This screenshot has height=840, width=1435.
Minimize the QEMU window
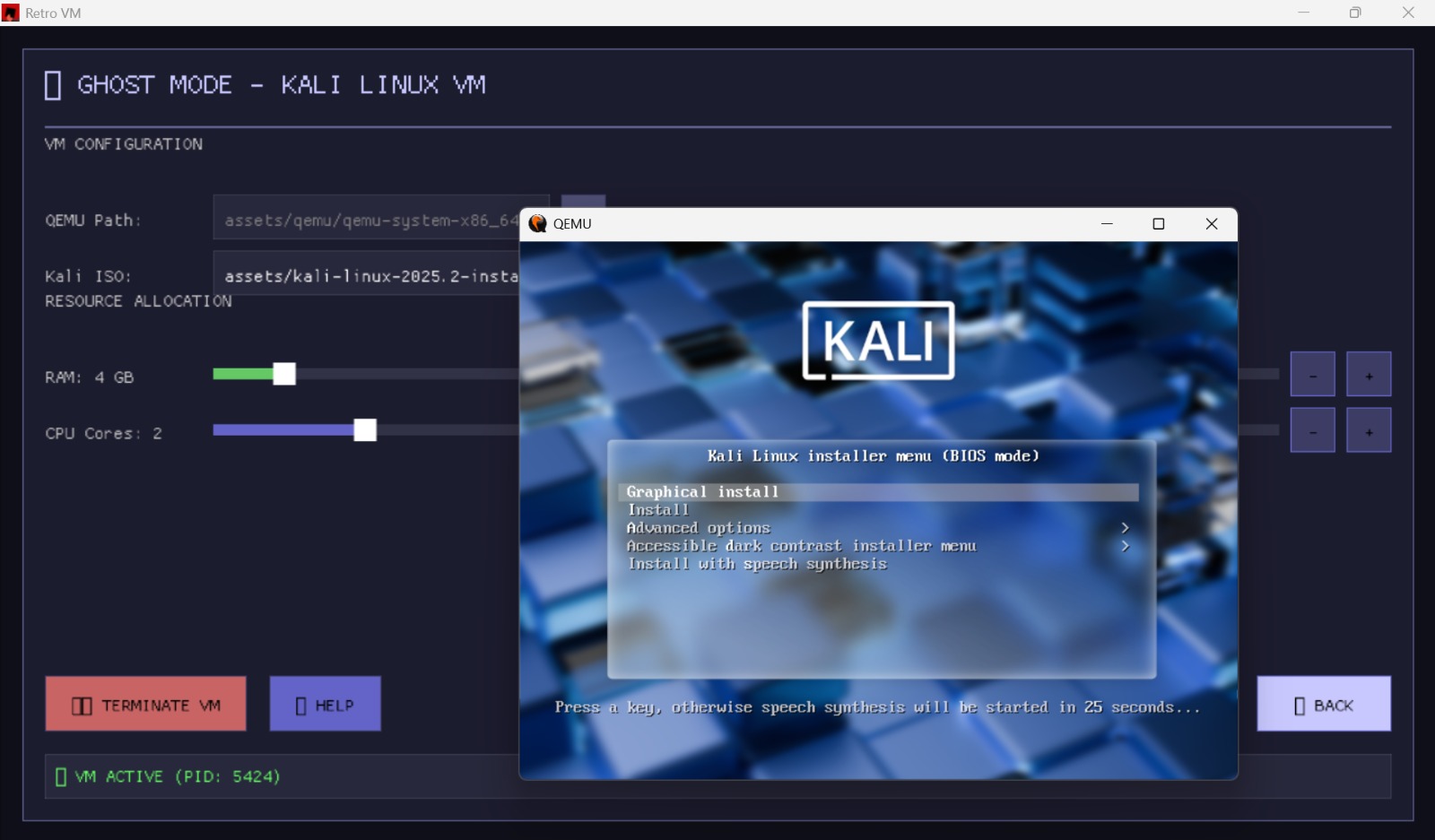[1107, 224]
